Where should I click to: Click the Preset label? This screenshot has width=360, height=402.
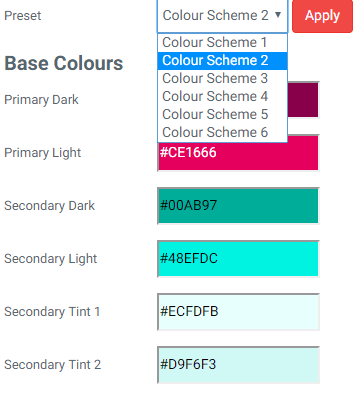click(23, 16)
